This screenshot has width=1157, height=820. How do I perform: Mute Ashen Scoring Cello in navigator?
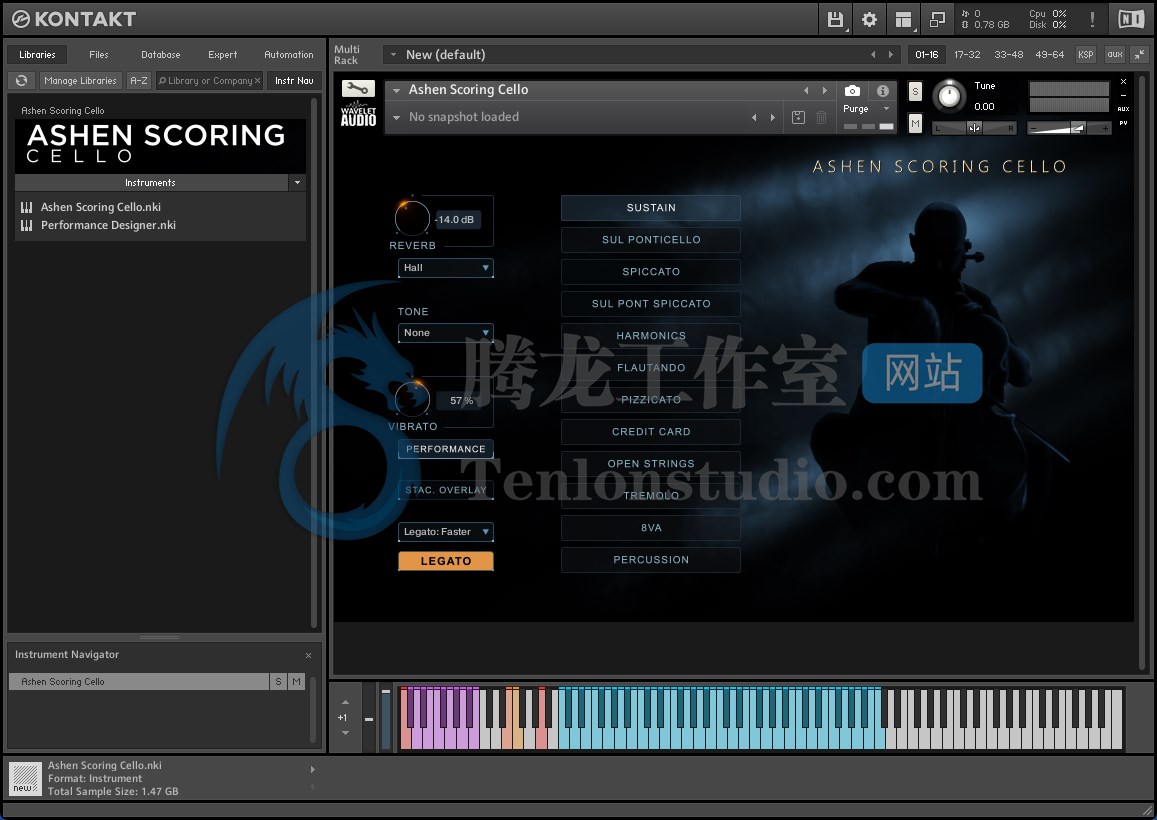pos(297,682)
